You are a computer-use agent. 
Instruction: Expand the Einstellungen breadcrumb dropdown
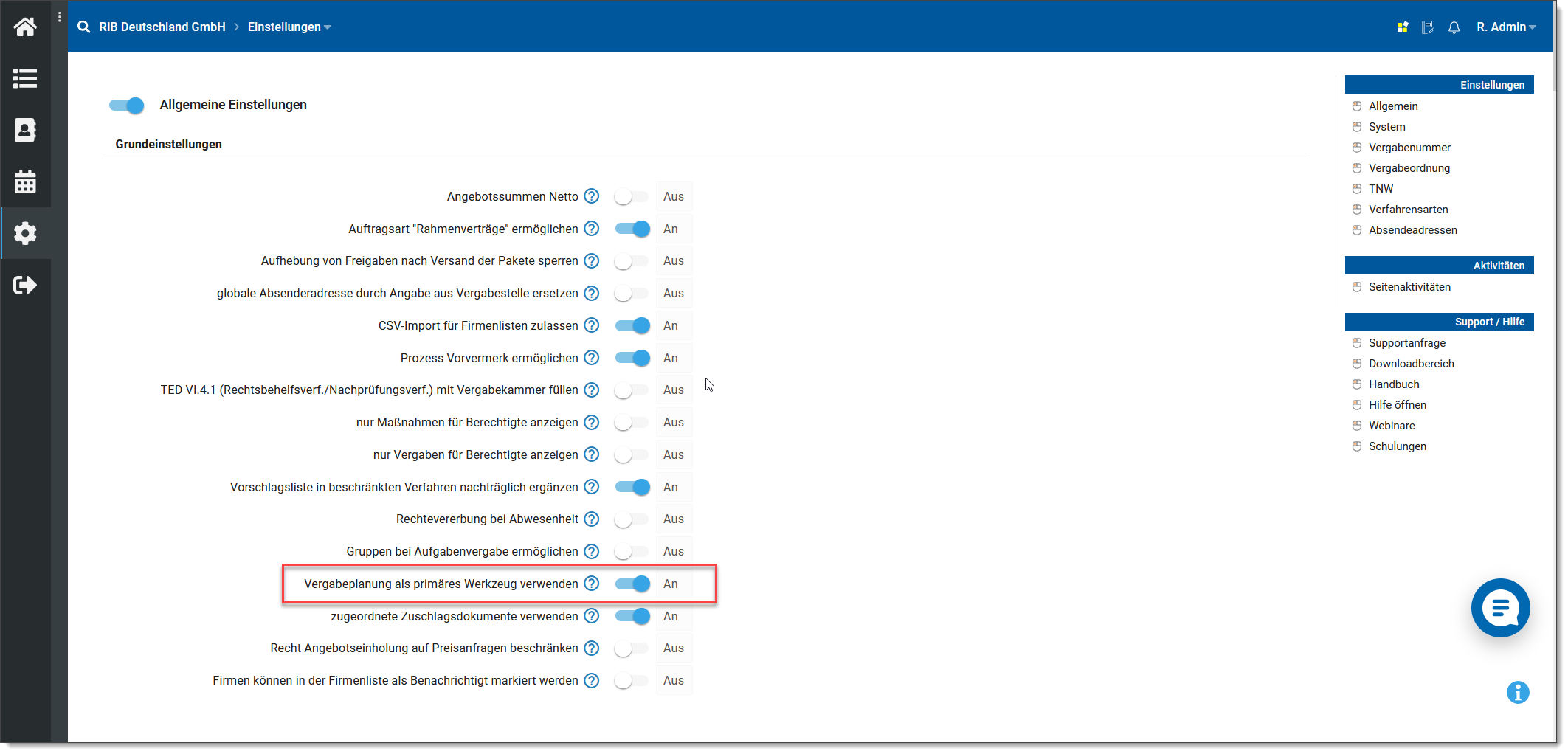(289, 27)
